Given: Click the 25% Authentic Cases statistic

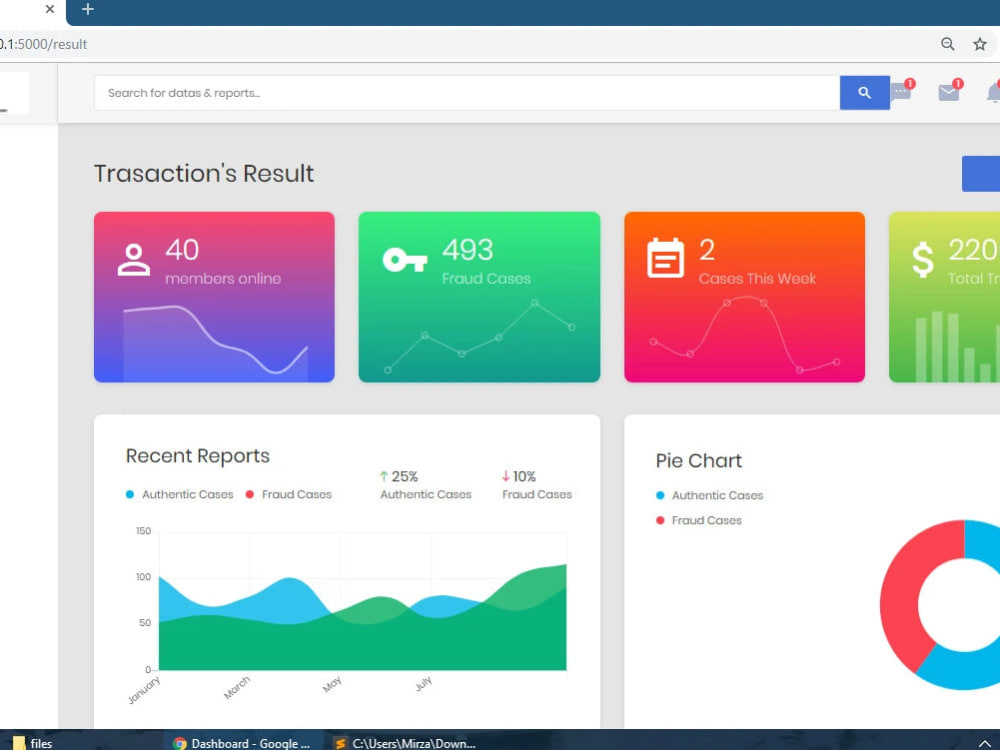Looking at the screenshot, I should (425, 485).
